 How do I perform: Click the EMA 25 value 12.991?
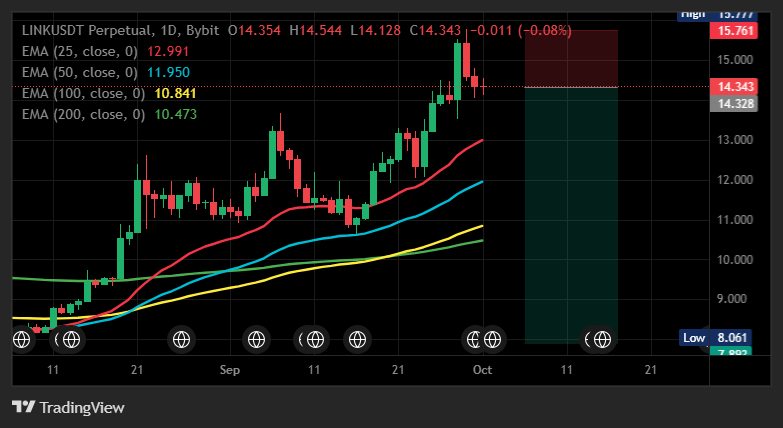tap(168, 51)
